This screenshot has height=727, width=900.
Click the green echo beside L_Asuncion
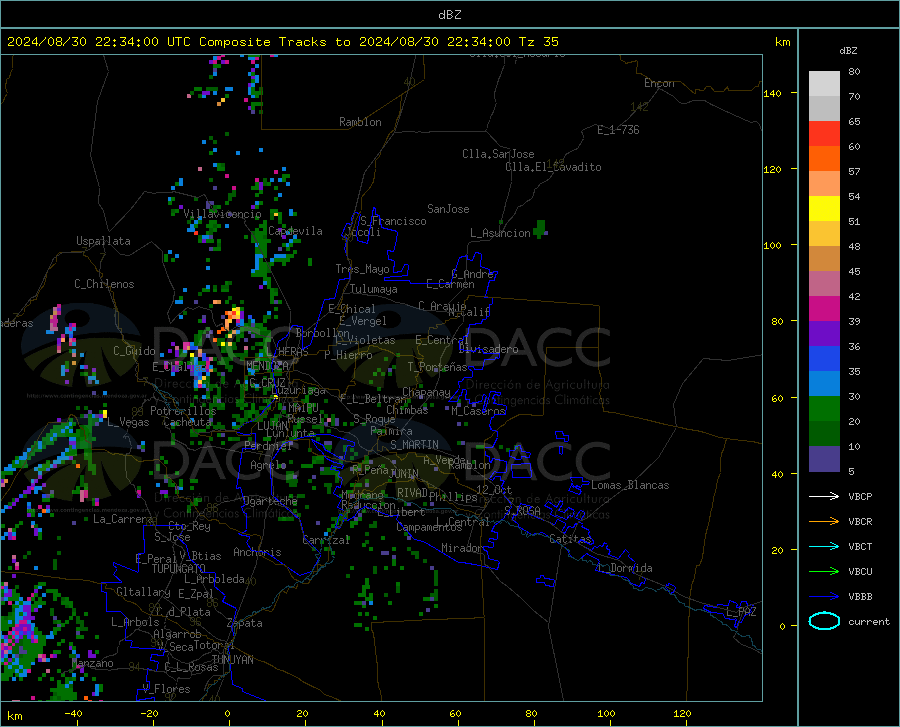[540, 228]
